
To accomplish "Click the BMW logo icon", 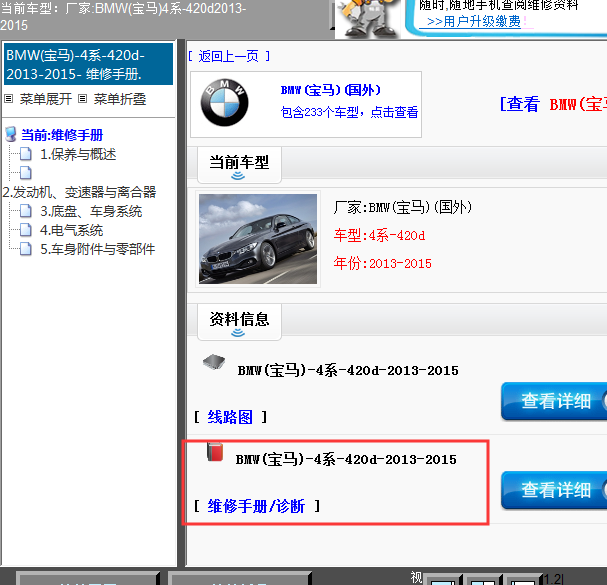I will click(x=225, y=103).
